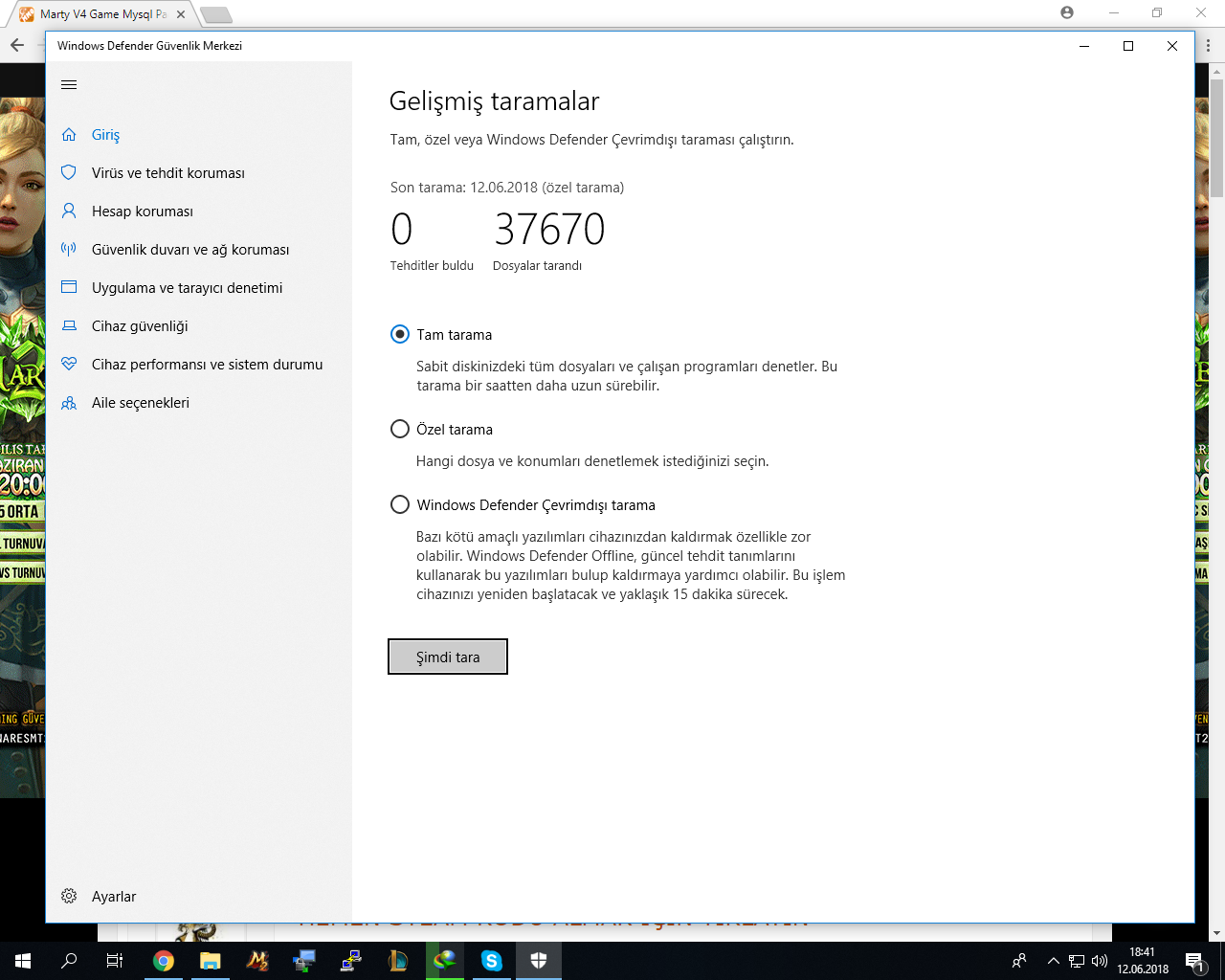The height and width of the screenshot is (980, 1225).
Task: Click the person icon for Hesap koruması
Action: click(x=69, y=211)
